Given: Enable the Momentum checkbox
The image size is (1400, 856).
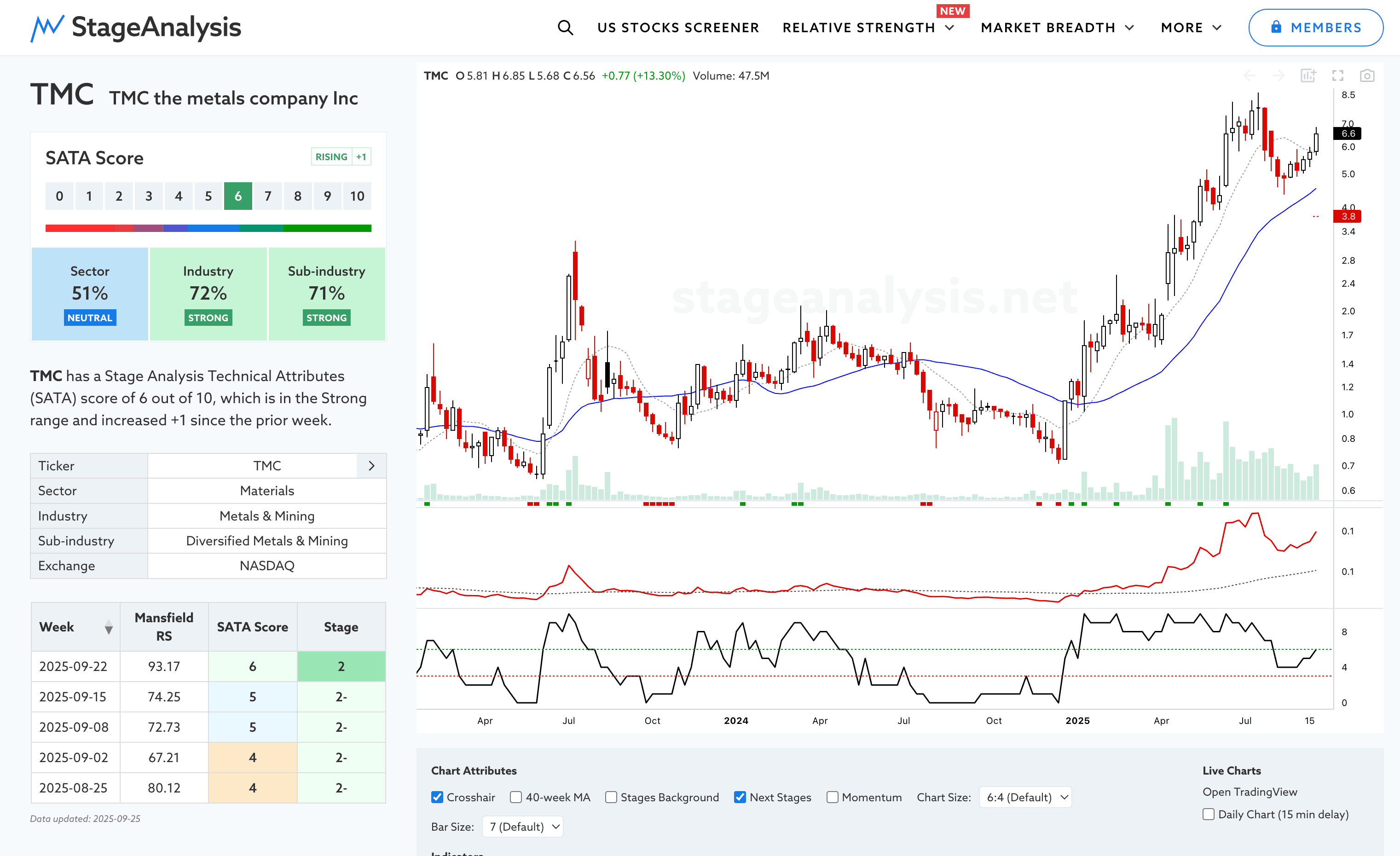Looking at the screenshot, I should [x=832, y=797].
